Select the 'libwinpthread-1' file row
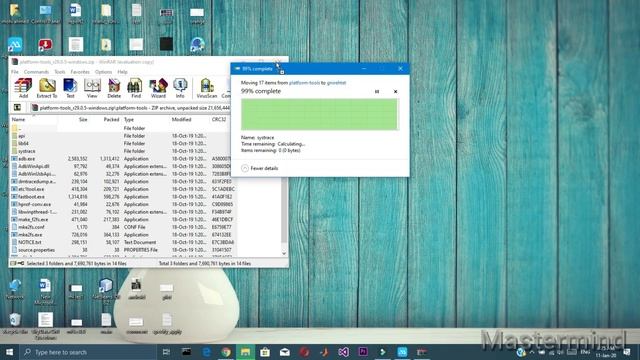640x360 pixels. pos(122,212)
